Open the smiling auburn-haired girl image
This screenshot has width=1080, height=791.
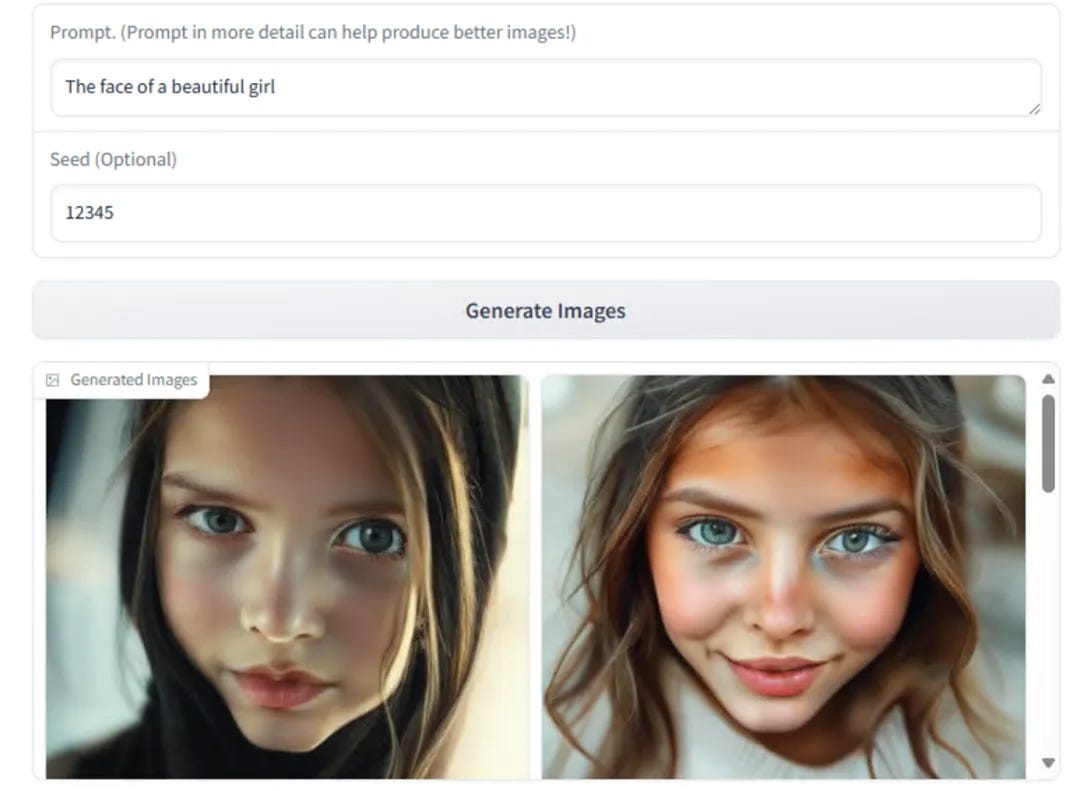pyautogui.click(x=783, y=577)
